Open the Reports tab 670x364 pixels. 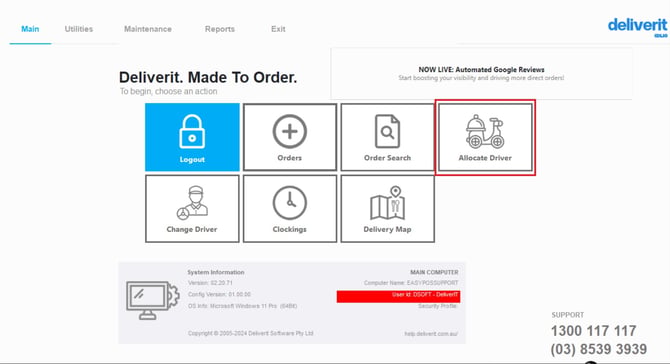tap(220, 29)
